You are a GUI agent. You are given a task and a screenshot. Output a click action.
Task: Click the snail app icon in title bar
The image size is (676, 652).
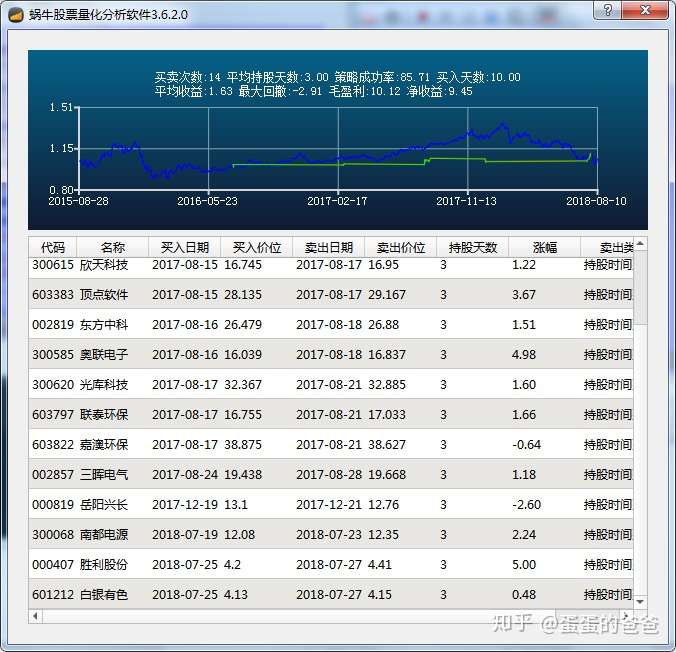pos(16,14)
